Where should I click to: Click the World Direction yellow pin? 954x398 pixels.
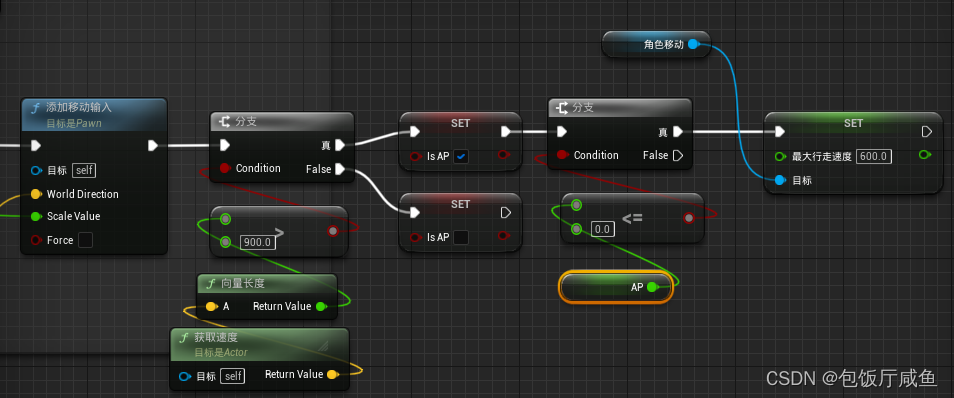36,194
